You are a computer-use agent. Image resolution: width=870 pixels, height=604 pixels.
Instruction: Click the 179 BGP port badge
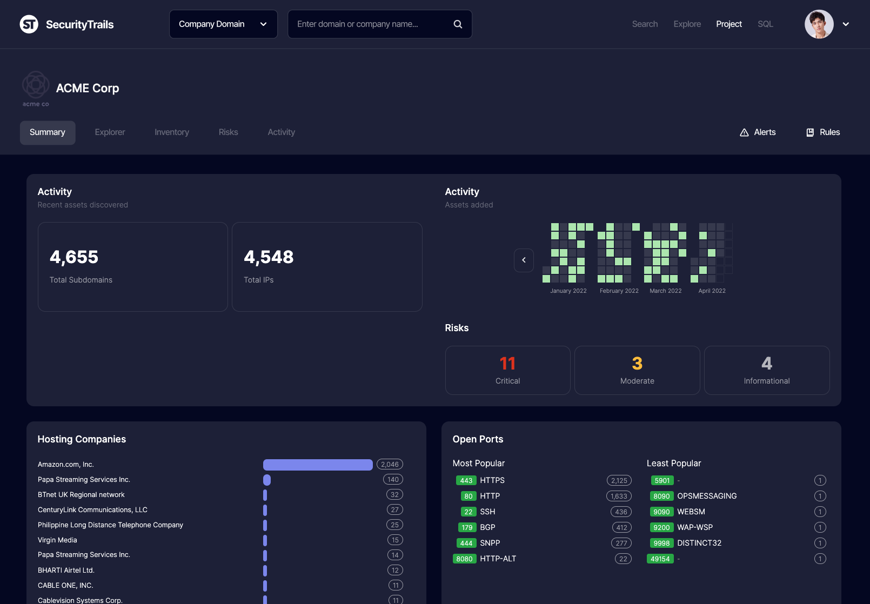coord(467,527)
